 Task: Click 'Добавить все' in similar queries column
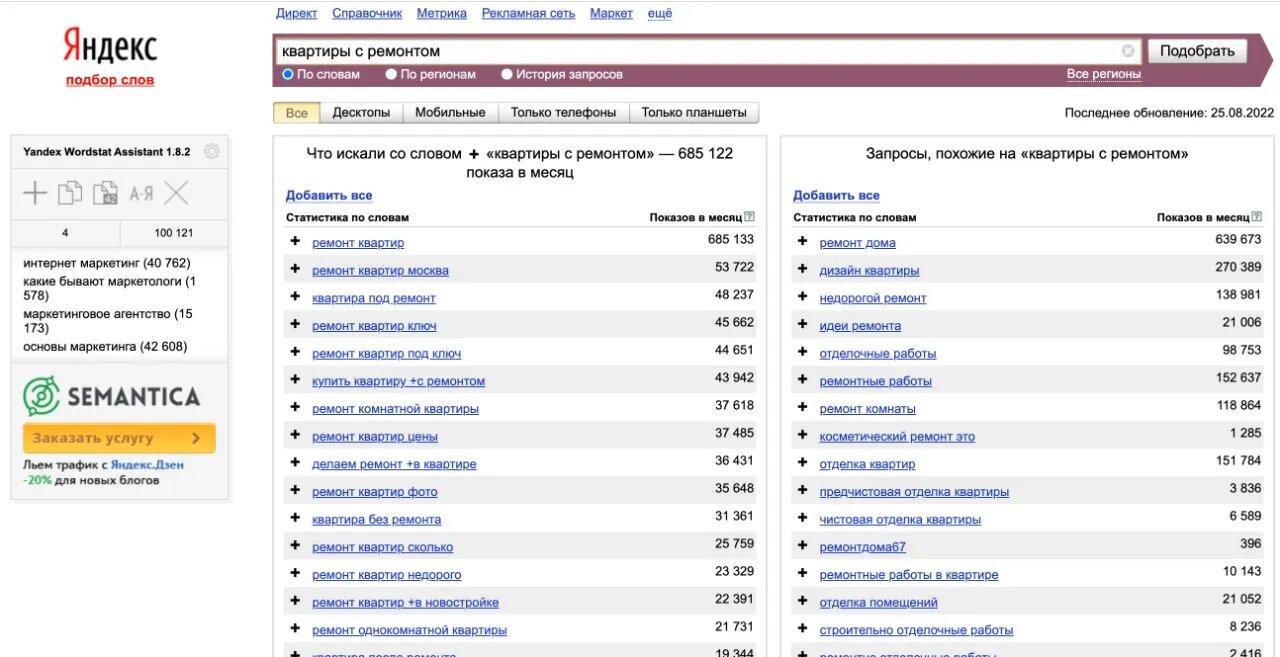pos(836,195)
